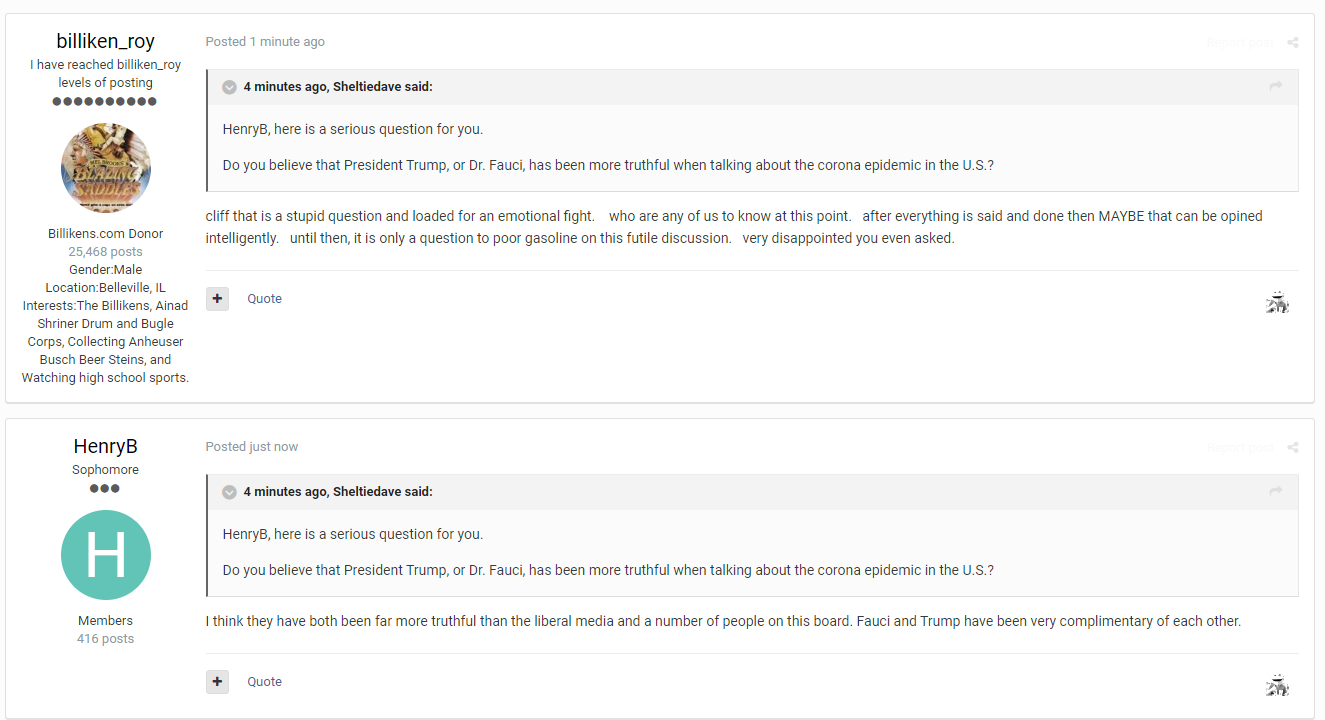Click 'Posted 1 minute ago' timestamp
This screenshot has width=1325, height=720.
pyautogui.click(x=265, y=42)
